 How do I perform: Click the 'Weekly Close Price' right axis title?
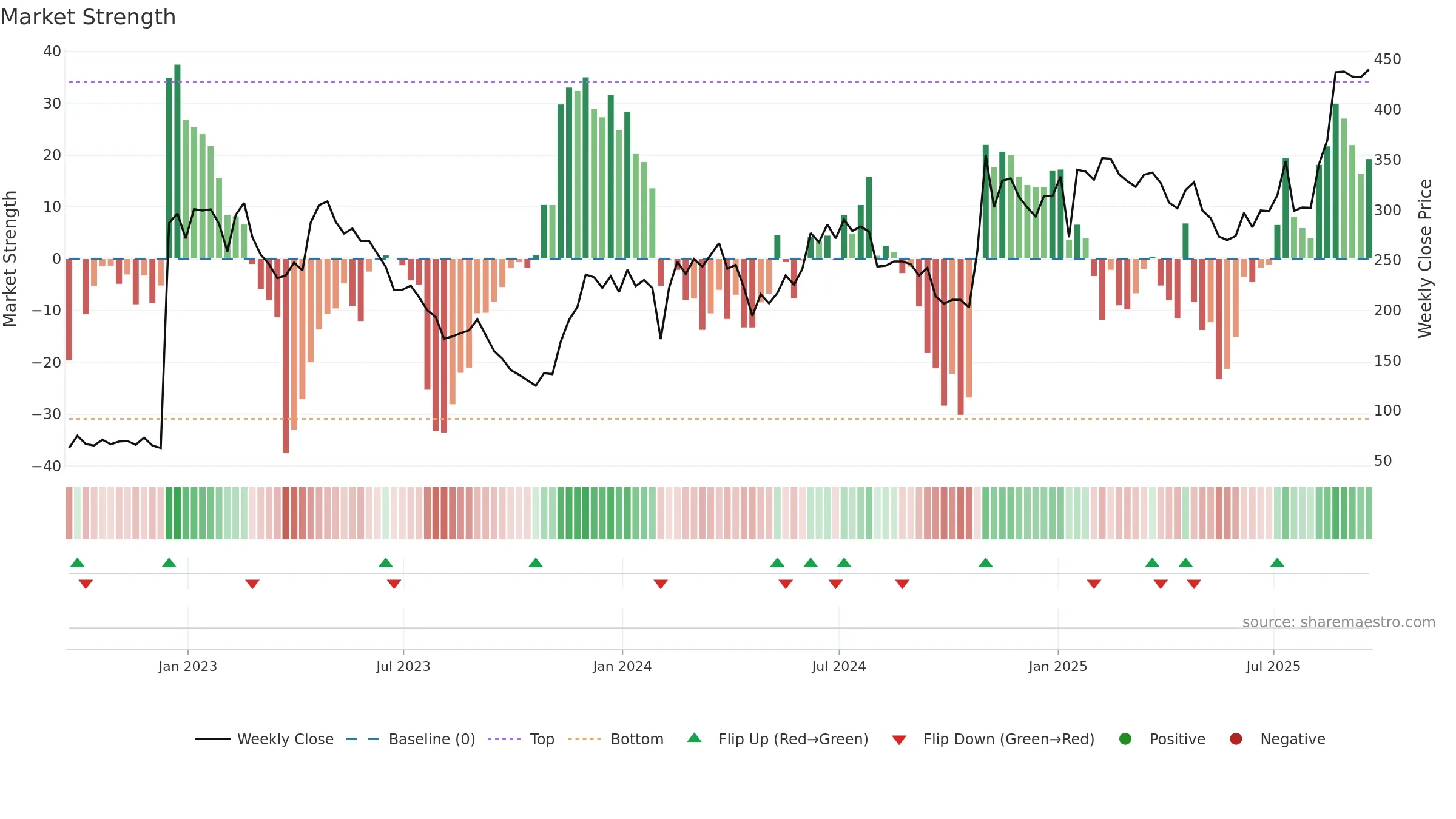(1425, 258)
